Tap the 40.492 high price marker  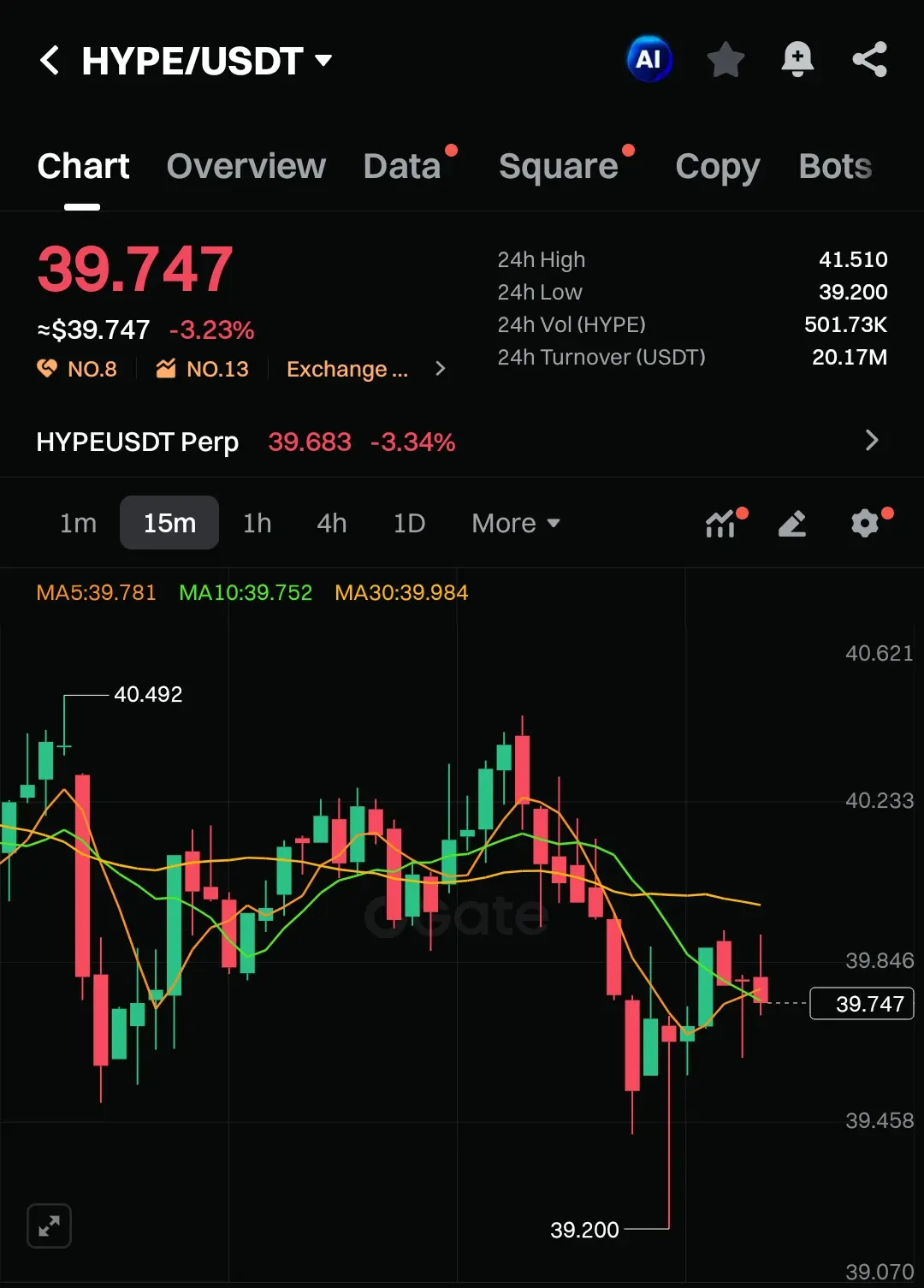148,694
